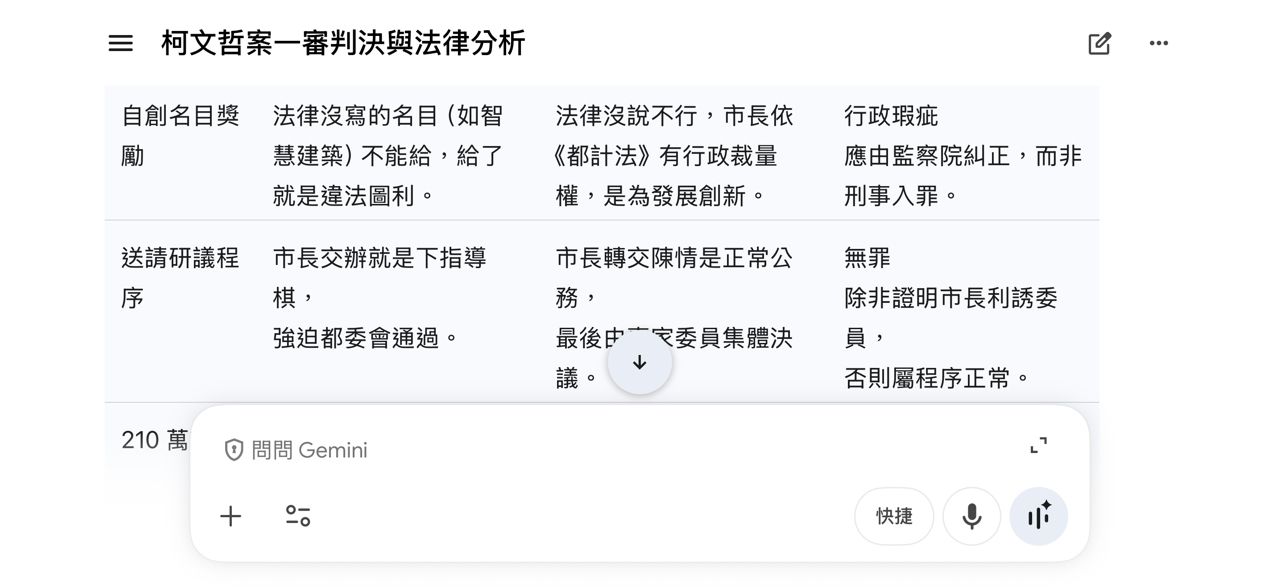Open the three-dot more options menu

1159,43
